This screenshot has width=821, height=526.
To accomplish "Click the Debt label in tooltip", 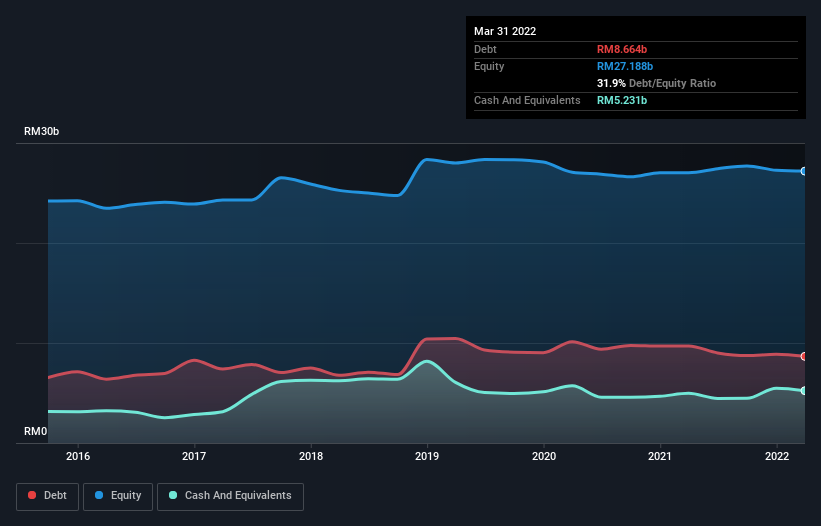I will [485, 49].
